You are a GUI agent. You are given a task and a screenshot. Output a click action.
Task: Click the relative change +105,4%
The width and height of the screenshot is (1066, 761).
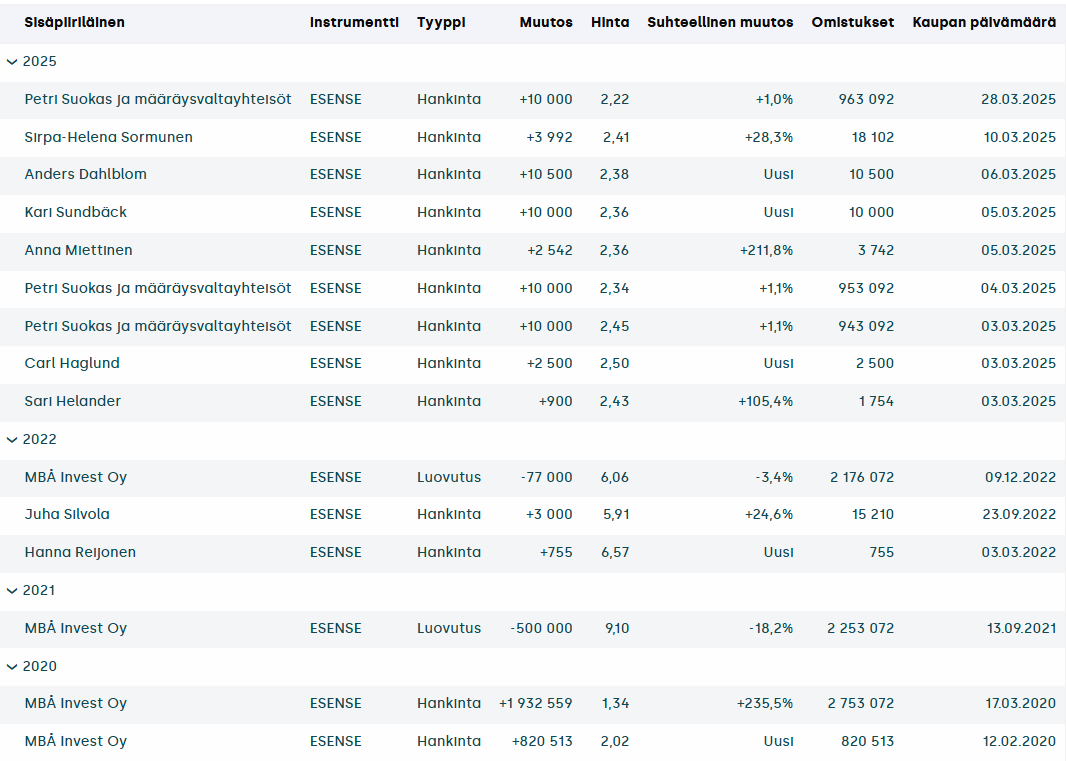pos(766,401)
